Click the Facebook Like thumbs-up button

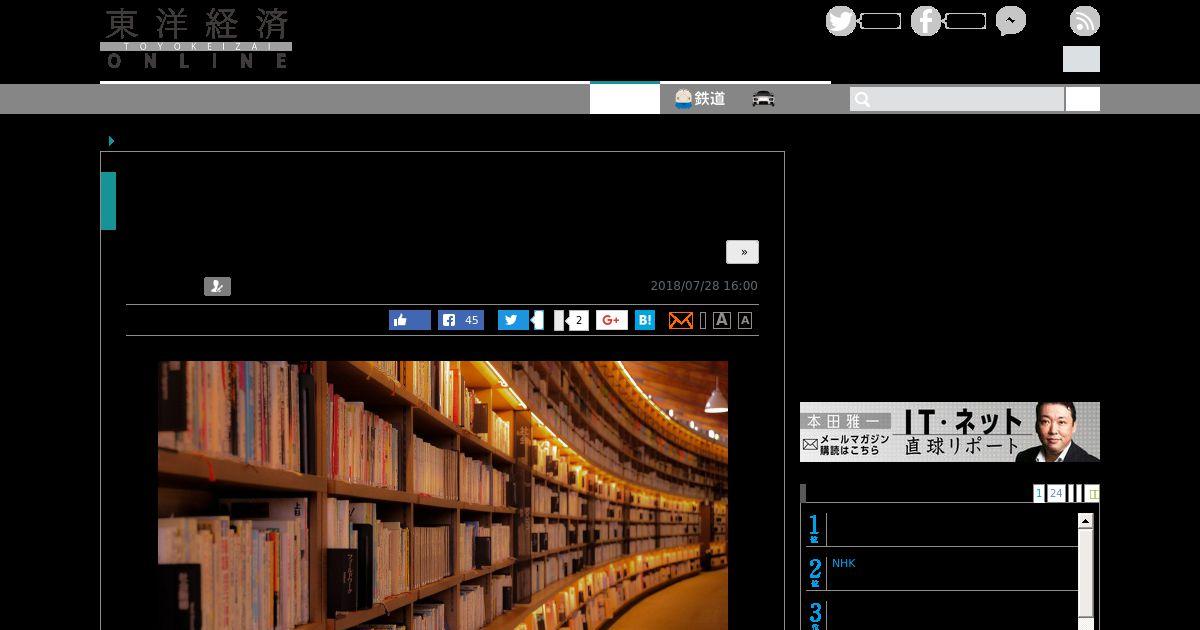coord(410,320)
